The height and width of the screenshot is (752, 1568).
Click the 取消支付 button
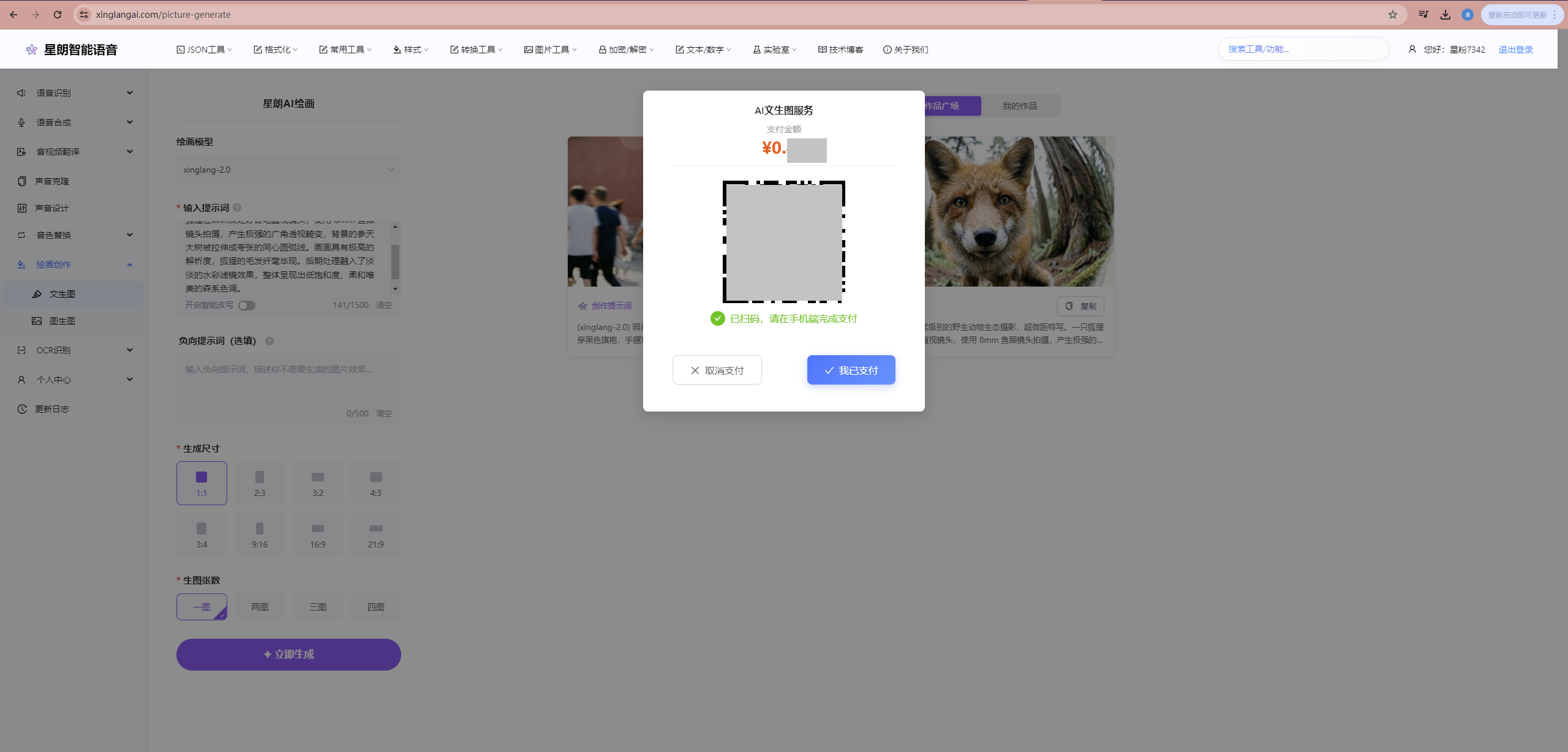[x=717, y=370]
